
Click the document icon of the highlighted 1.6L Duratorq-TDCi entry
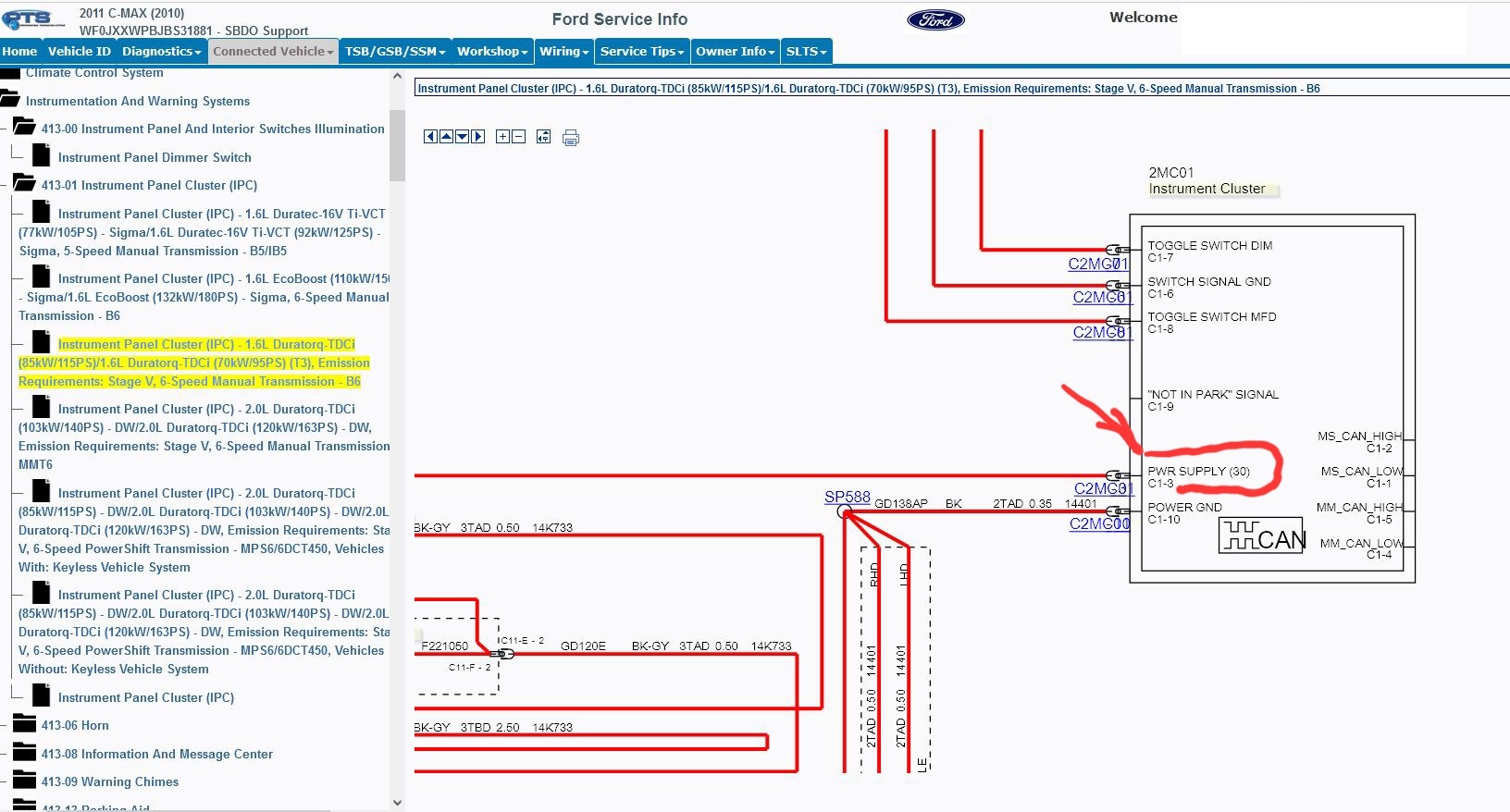pos(41,341)
